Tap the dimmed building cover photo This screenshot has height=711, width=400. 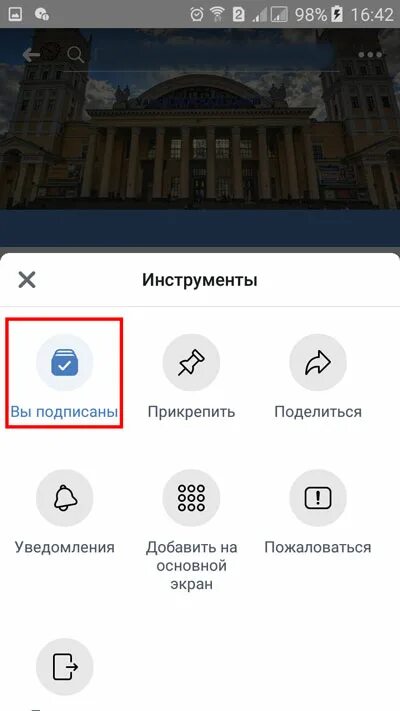(200, 136)
